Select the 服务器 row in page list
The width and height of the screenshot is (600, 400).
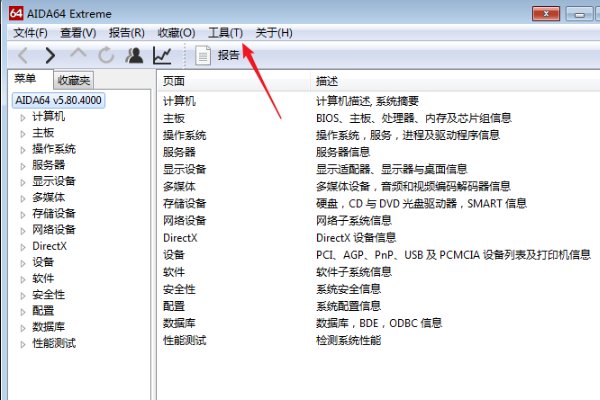(x=379, y=152)
